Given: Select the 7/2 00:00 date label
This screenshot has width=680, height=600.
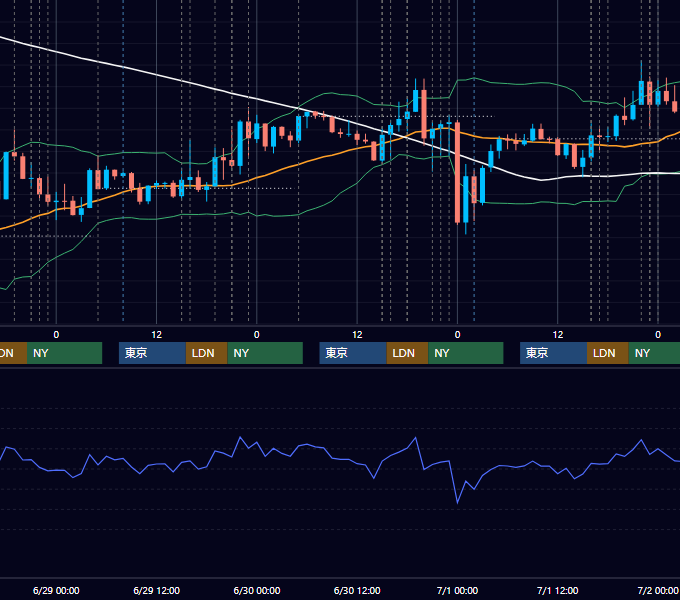Looking at the screenshot, I should pyautogui.click(x=657, y=590).
